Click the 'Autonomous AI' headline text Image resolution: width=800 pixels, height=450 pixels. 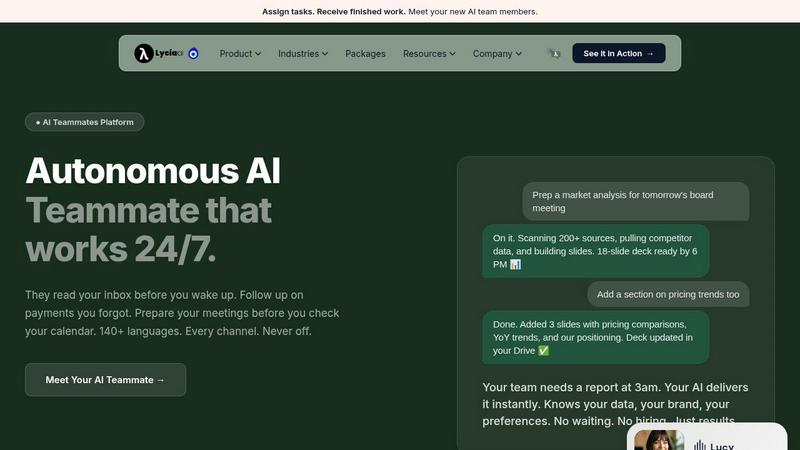pyautogui.click(x=153, y=170)
